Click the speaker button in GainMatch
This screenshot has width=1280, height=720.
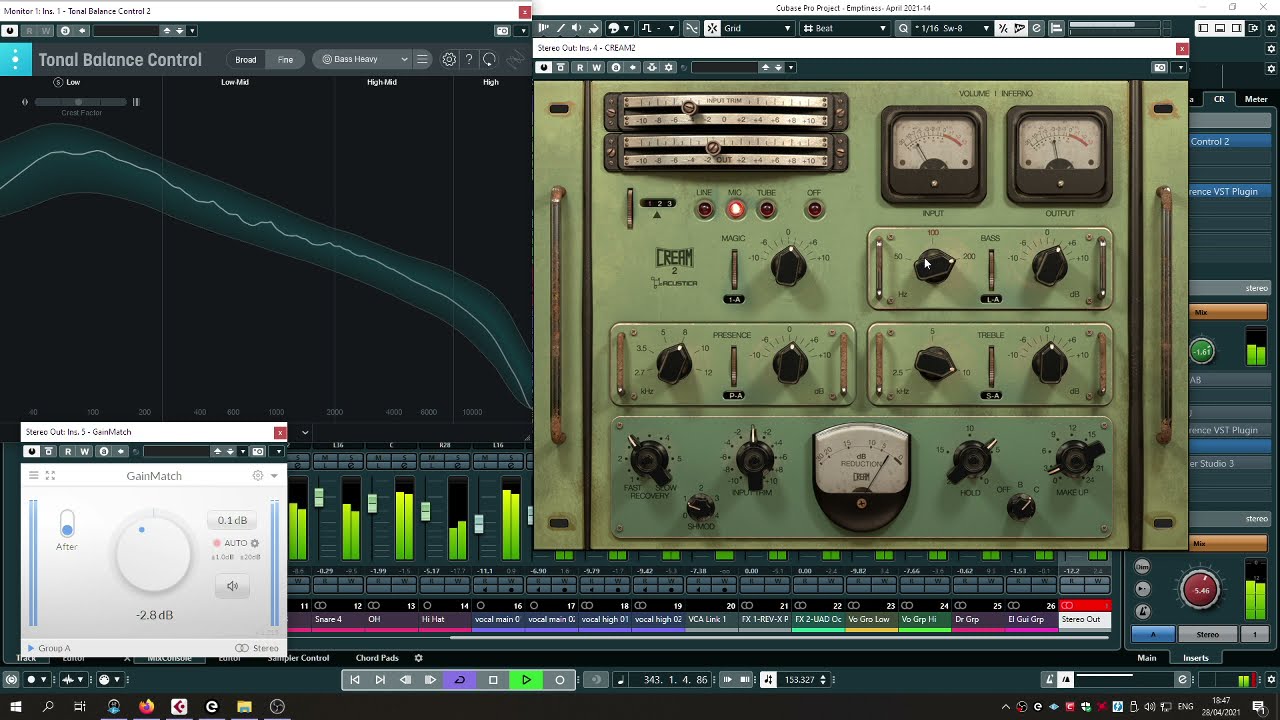(233, 586)
